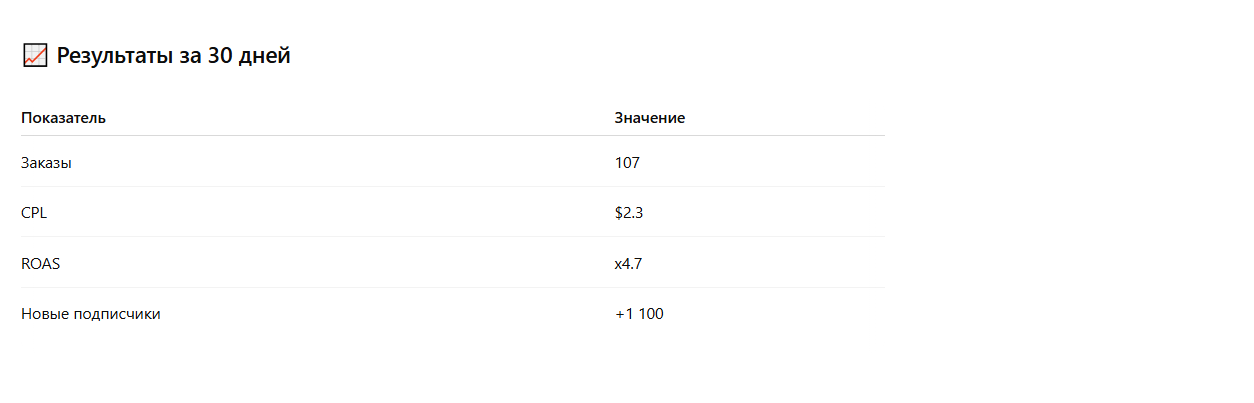
Task: Select the ROAS value x4.7
Action: pos(628,264)
